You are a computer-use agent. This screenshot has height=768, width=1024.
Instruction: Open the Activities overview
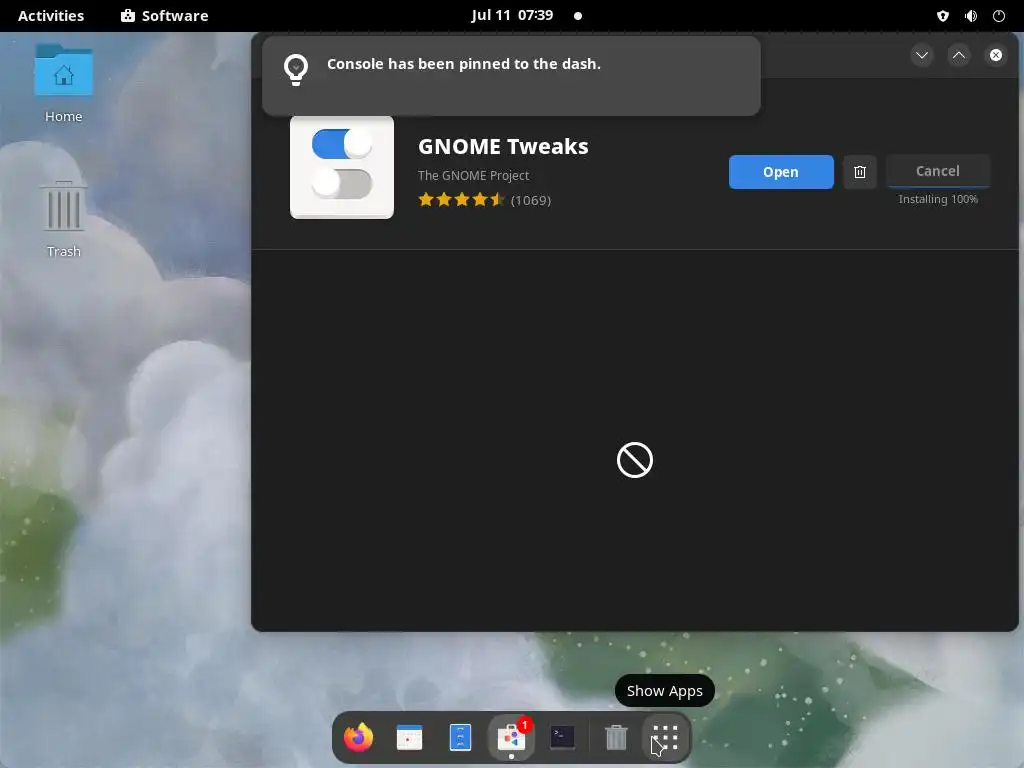(51, 16)
